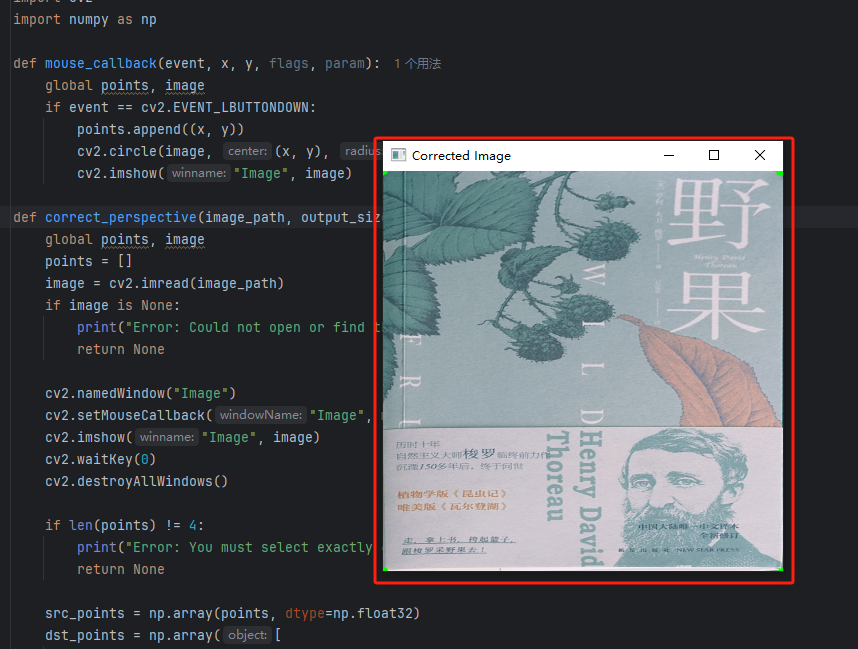Click the mouse_callback function name
Viewport: 858px width, 649px height.
tap(101, 64)
